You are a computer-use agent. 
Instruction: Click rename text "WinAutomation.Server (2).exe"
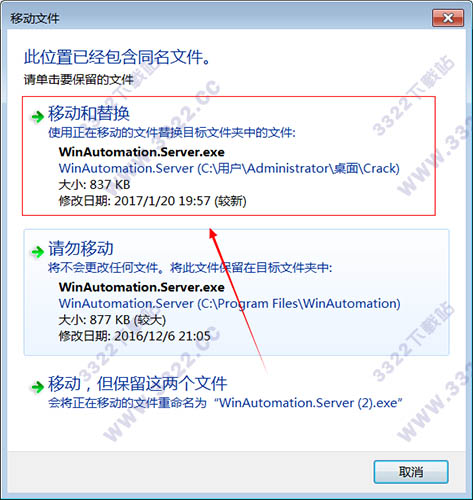(308, 403)
